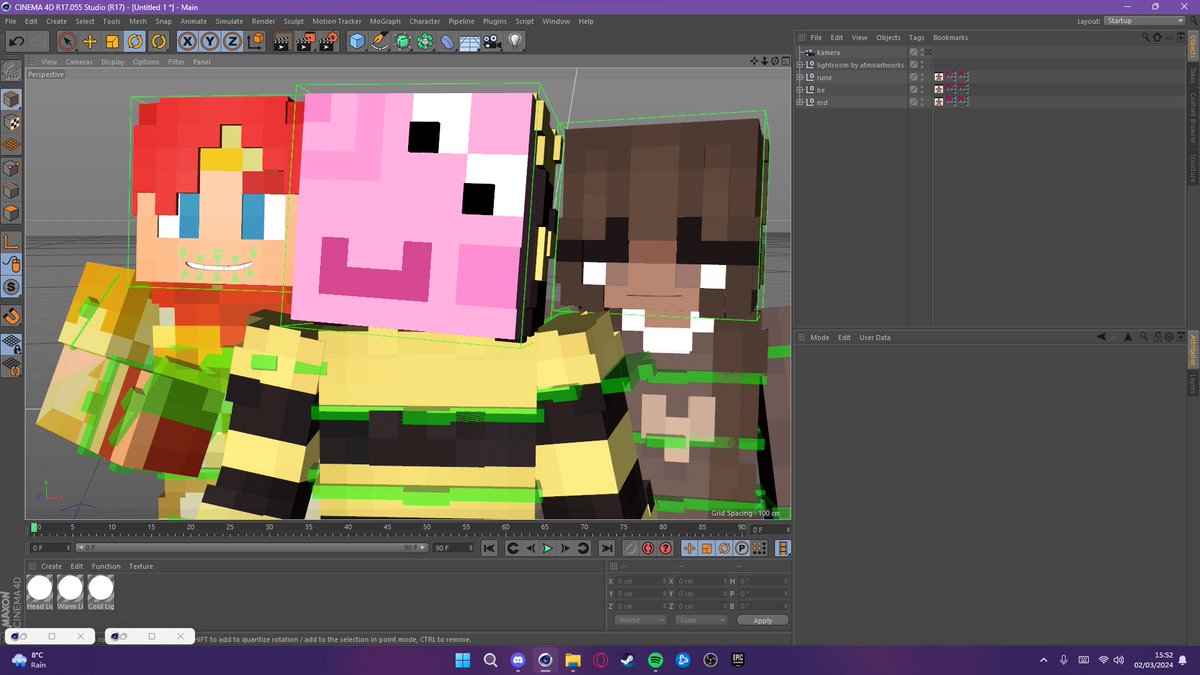Click the Apply button
1200x675 pixels.
(762, 620)
